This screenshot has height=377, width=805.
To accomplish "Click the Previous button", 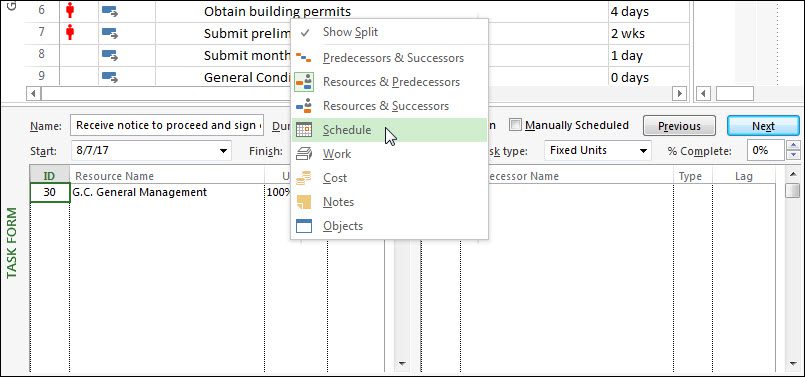I will pyautogui.click(x=679, y=126).
